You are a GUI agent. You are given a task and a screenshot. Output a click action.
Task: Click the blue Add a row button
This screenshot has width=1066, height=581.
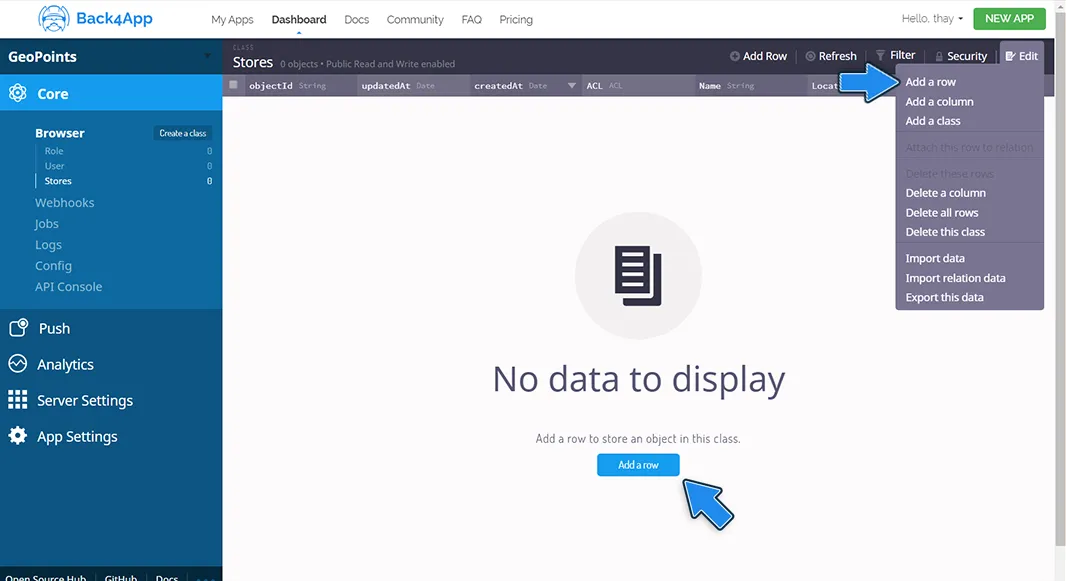[x=638, y=465]
